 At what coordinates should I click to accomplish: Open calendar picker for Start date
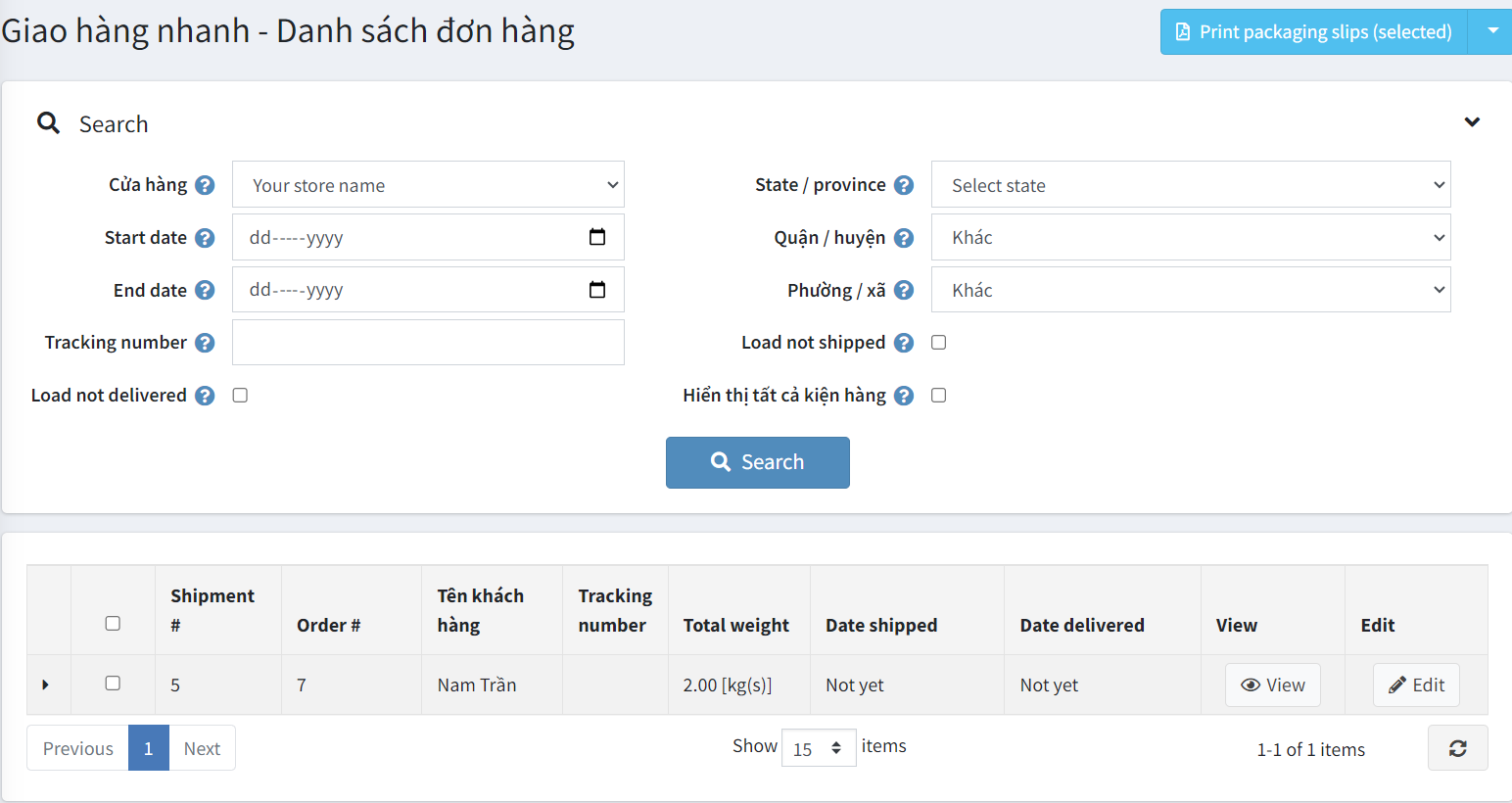[597, 237]
